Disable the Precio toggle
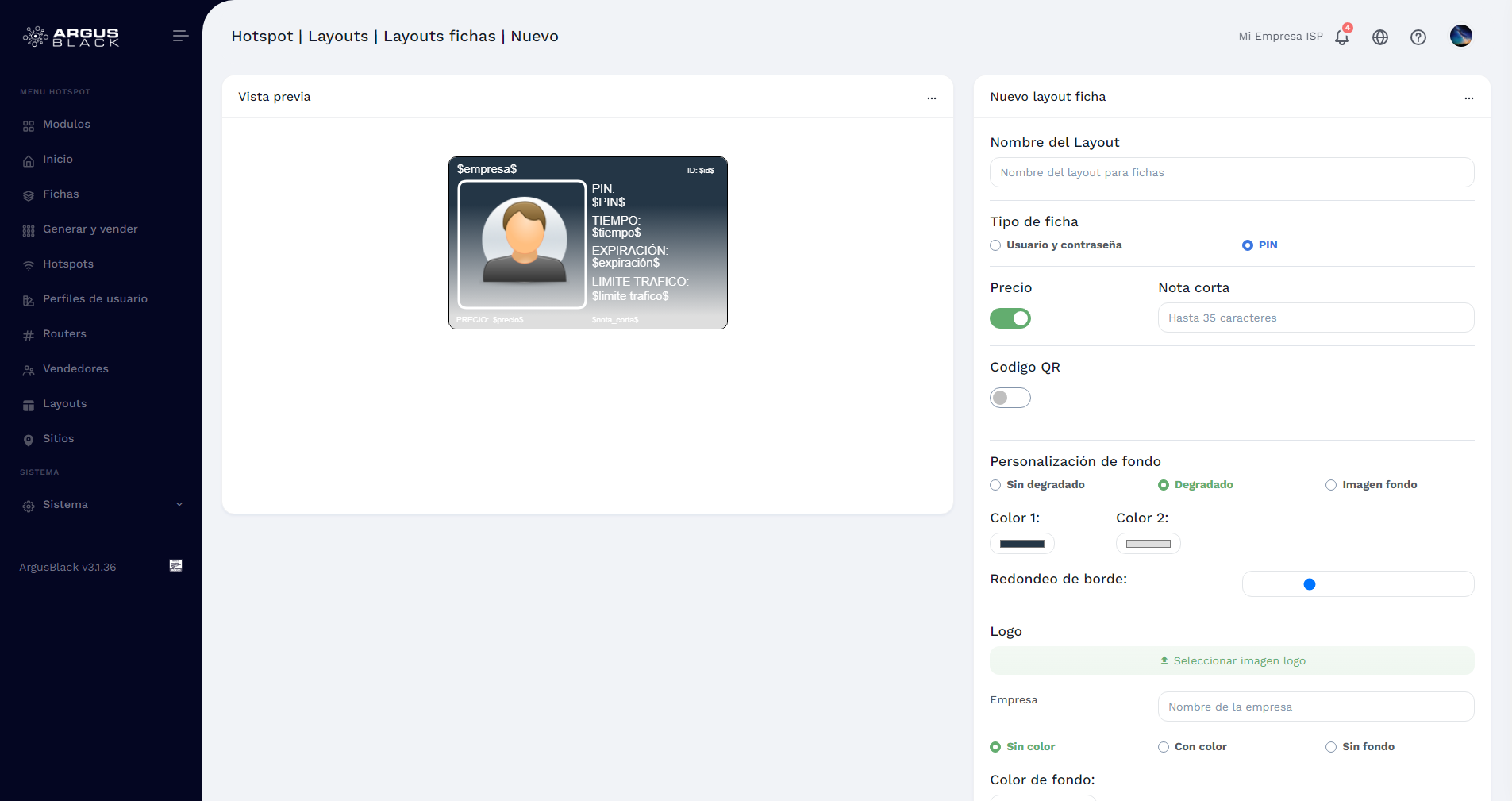 [1010, 318]
